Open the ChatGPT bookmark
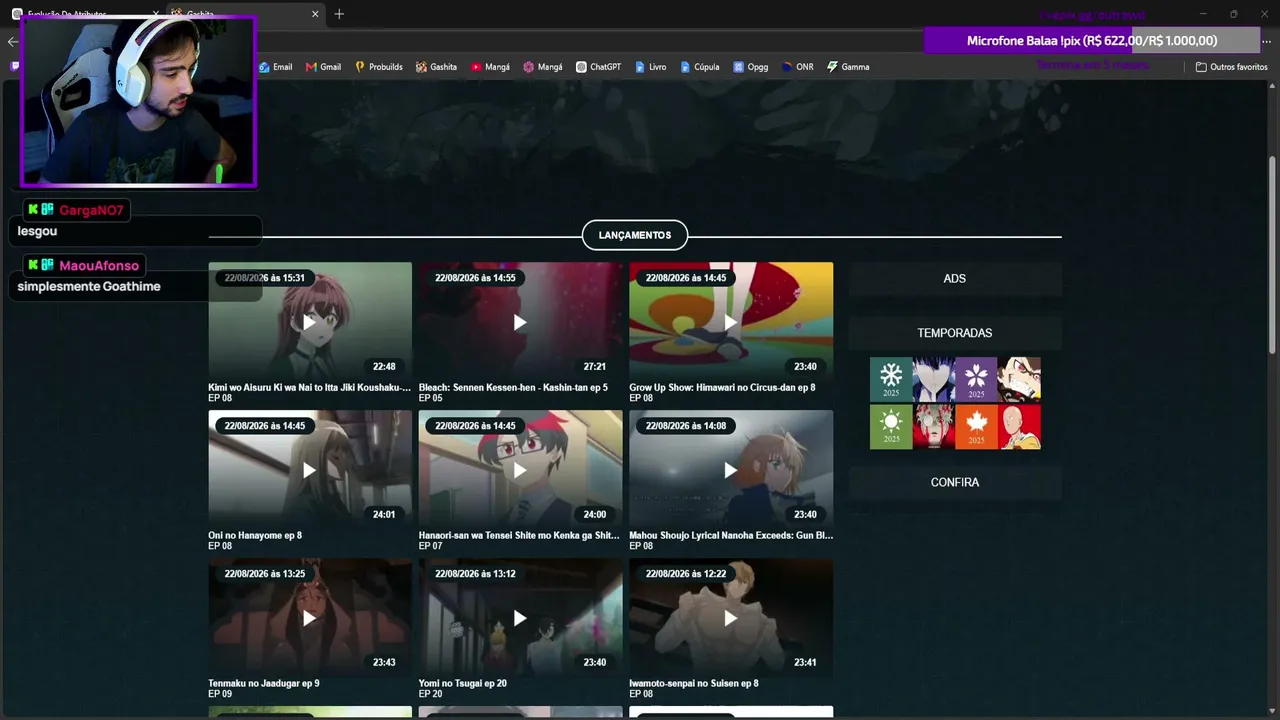Viewport: 1280px width, 720px height. tap(598, 67)
